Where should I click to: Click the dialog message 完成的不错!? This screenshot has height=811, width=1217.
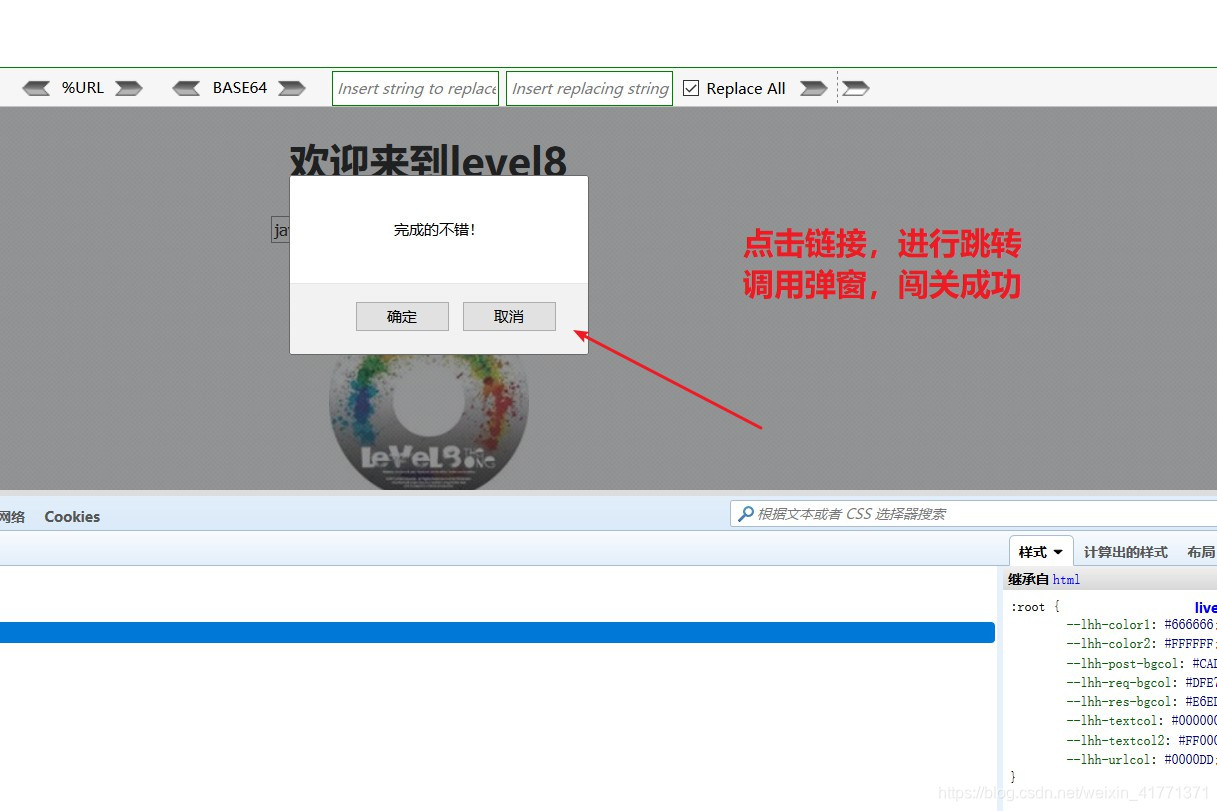pyautogui.click(x=435, y=230)
